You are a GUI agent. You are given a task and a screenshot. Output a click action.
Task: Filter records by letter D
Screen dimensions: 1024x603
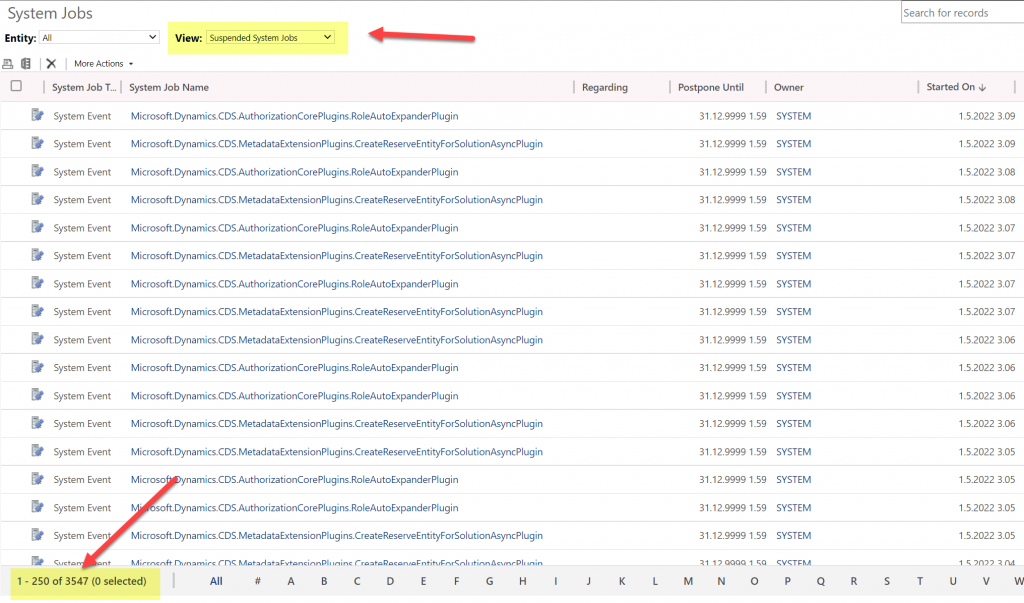click(x=391, y=581)
